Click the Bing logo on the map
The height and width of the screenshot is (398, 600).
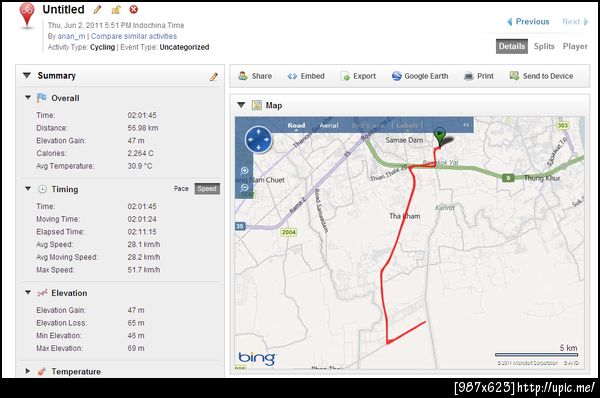click(257, 358)
